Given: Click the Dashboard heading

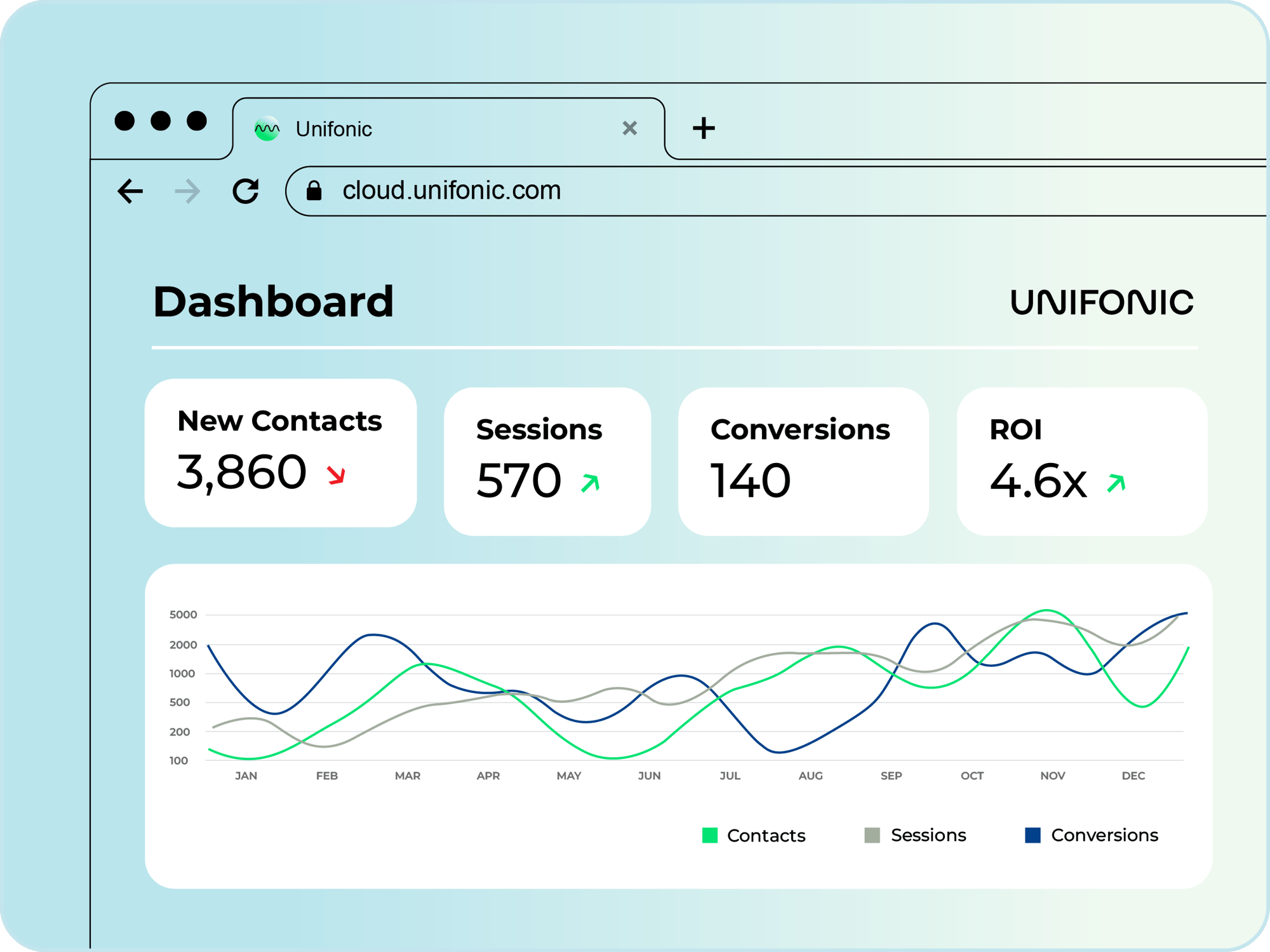Looking at the screenshot, I should coord(273,302).
